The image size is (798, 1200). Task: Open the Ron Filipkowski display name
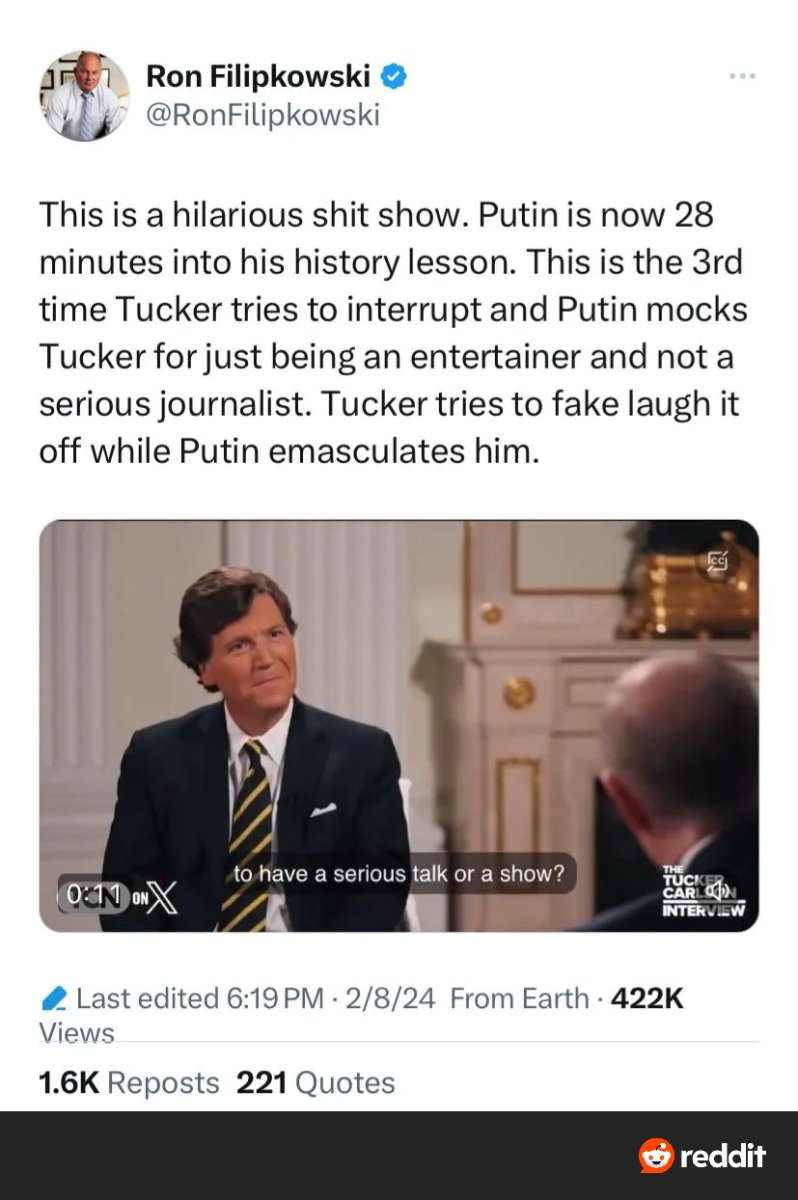[258, 75]
